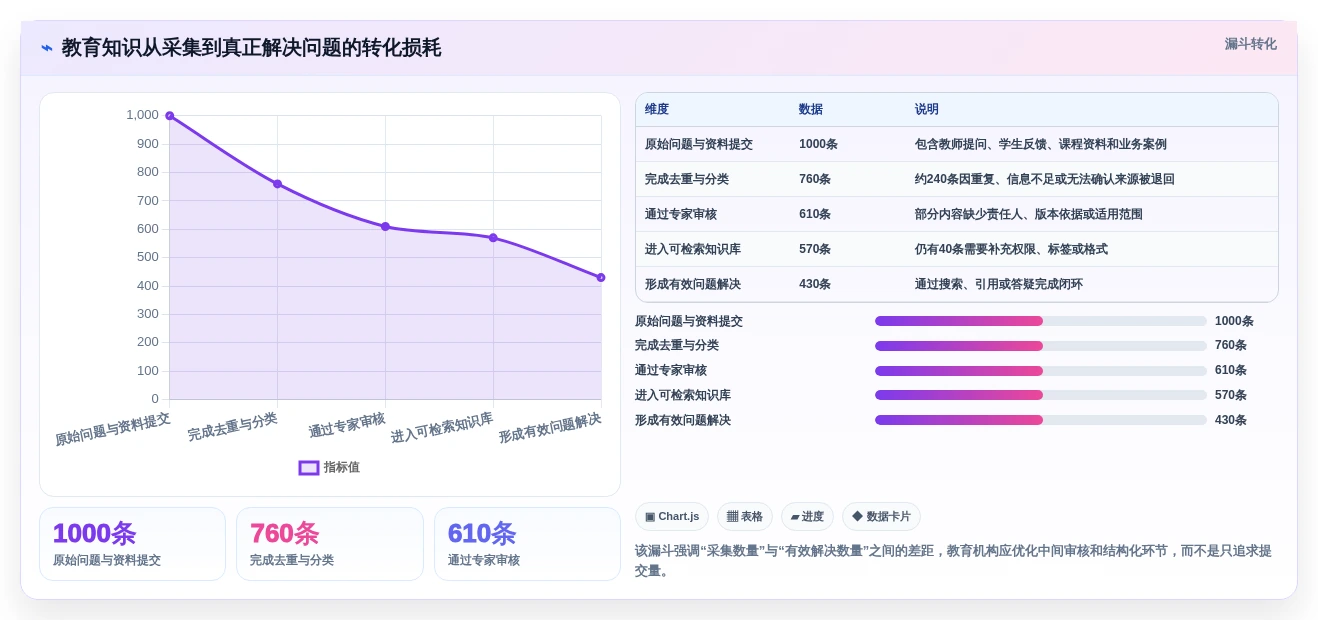
Task: Click x-axis label 形成有效问题解决
Action: coord(550,428)
